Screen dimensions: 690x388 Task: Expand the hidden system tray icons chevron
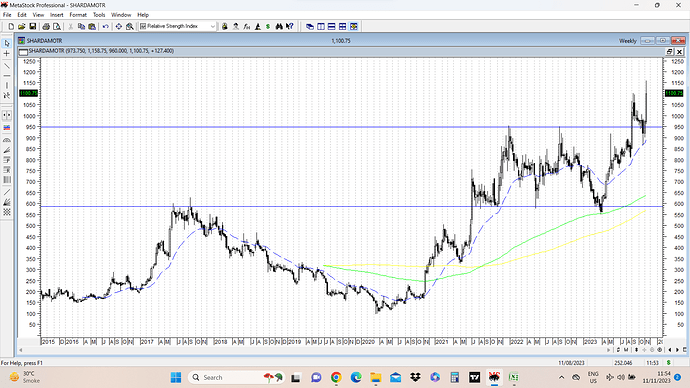(562, 377)
